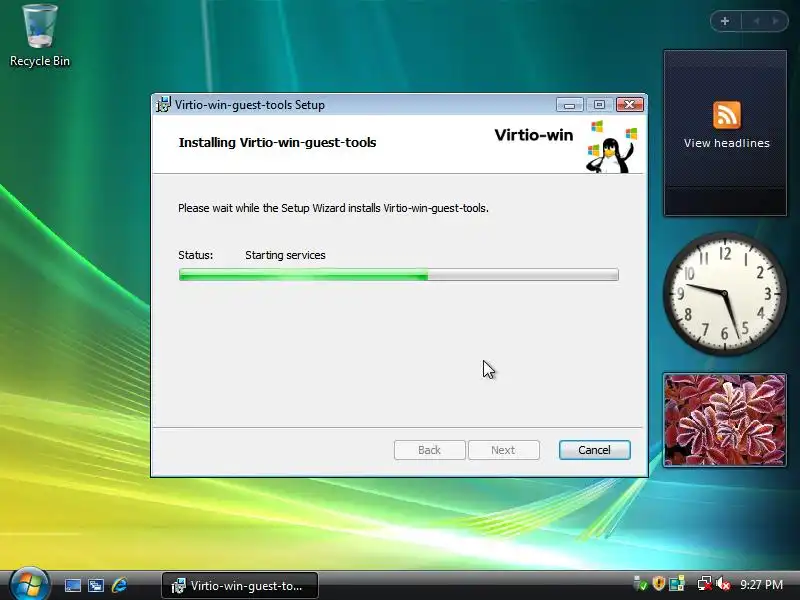The width and height of the screenshot is (800, 600).
Task: Click the disabled Next button
Action: coord(504,450)
